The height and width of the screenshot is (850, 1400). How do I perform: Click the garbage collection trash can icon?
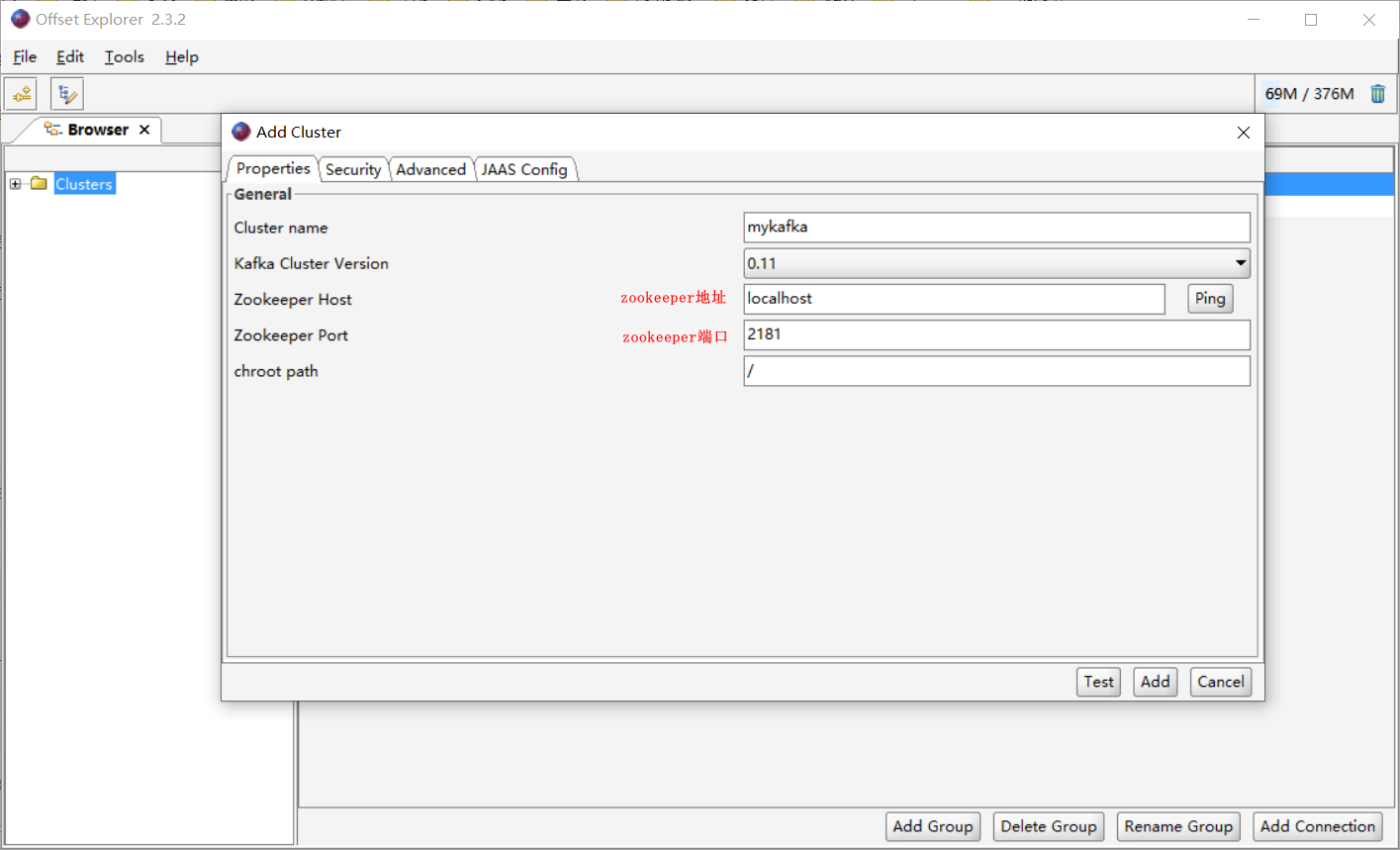(x=1377, y=94)
